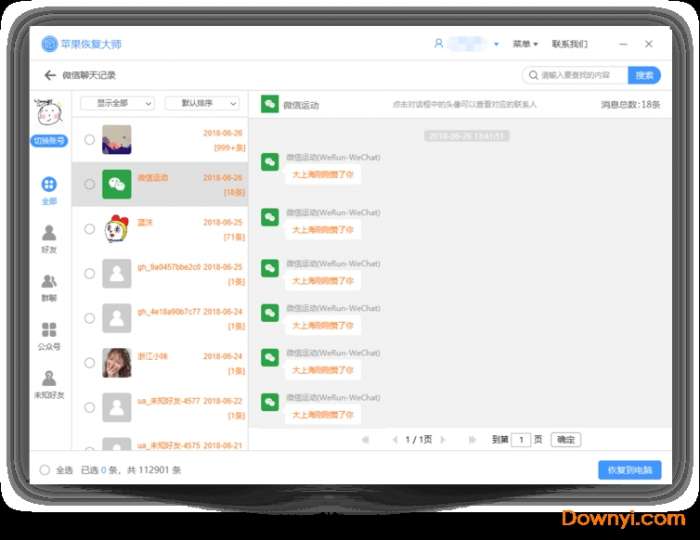The height and width of the screenshot is (540, 700).
Task: Click gray avatar of gh_4e18a90b7c77
Action: click(117, 318)
